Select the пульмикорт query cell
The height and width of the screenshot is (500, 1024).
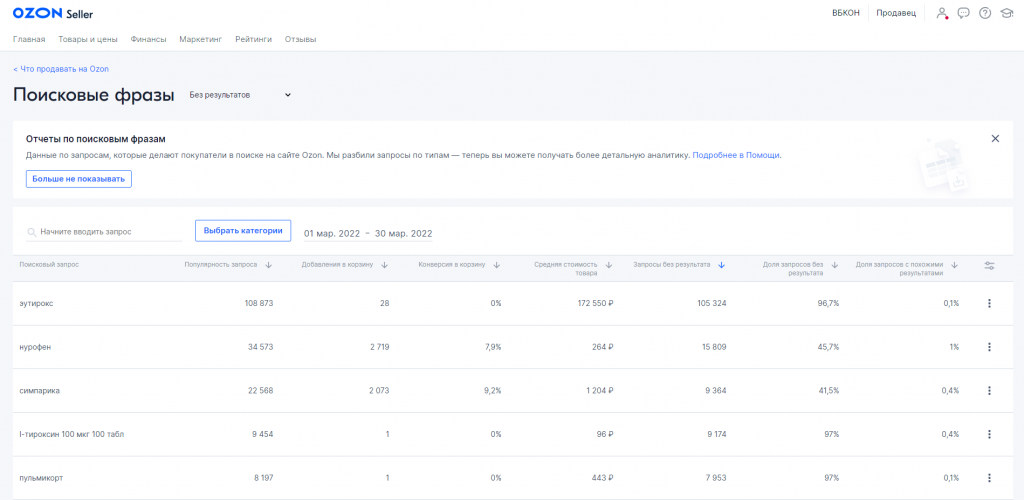tap(41, 478)
